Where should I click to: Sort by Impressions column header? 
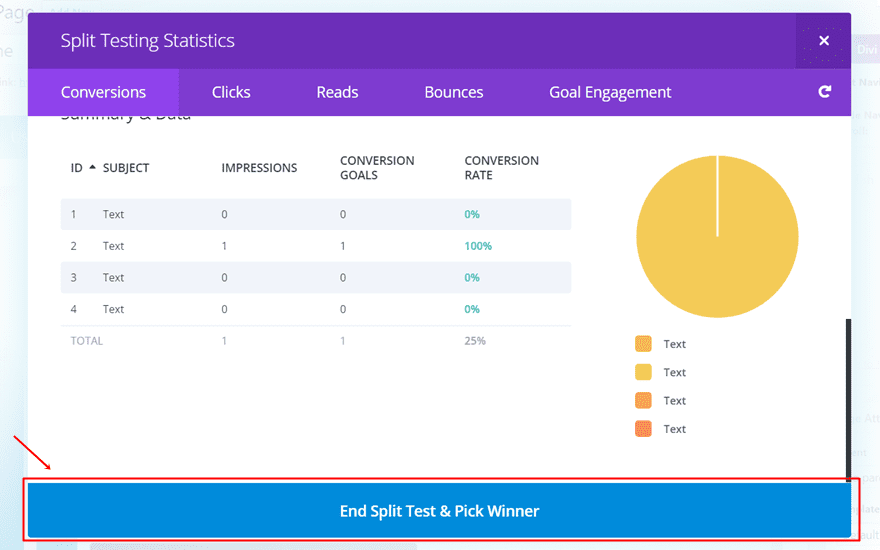259,168
